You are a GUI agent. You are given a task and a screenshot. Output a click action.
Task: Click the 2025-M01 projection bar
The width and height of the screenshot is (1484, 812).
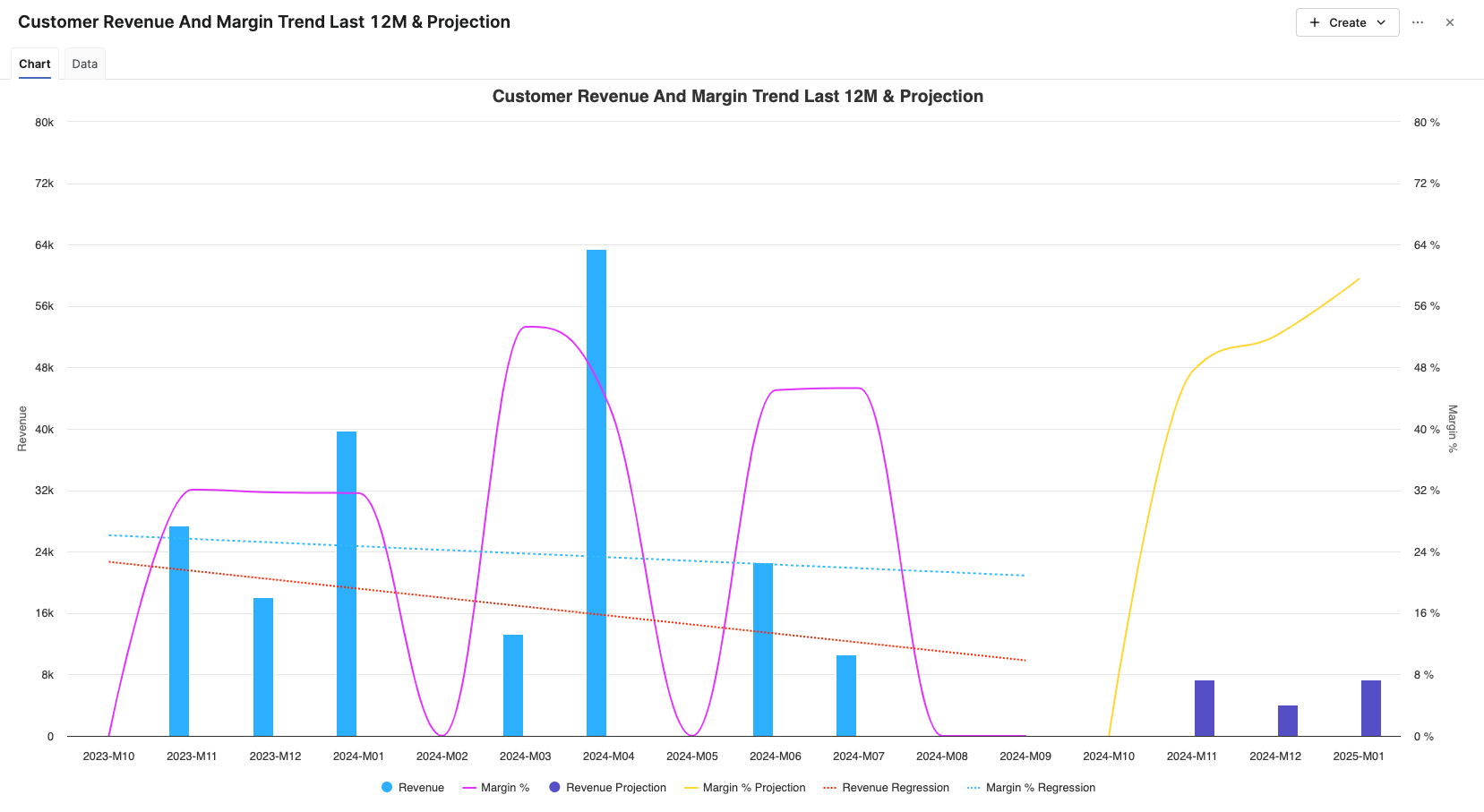[1371, 708]
